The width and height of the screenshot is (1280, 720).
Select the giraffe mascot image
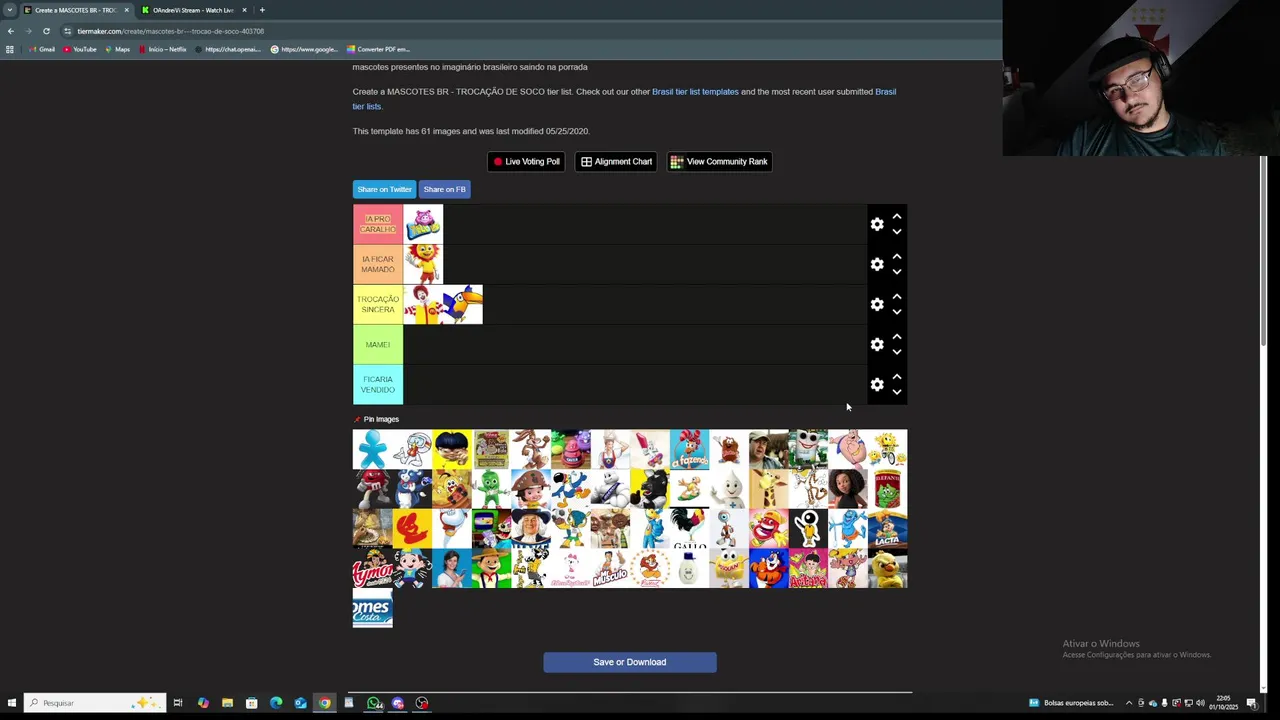768,489
